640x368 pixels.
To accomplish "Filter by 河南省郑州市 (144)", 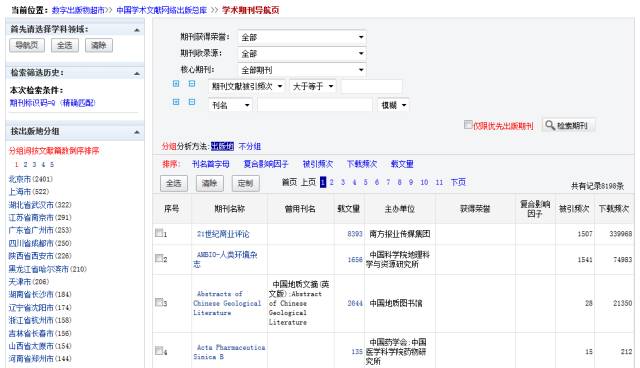I will [x=40, y=359].
